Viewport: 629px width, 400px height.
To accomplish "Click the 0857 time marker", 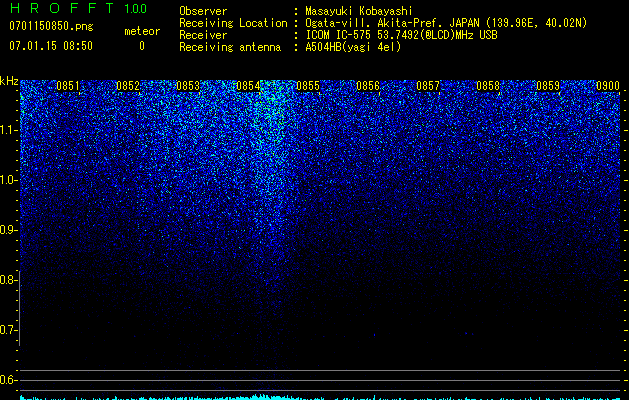I will tap(428, 86).
